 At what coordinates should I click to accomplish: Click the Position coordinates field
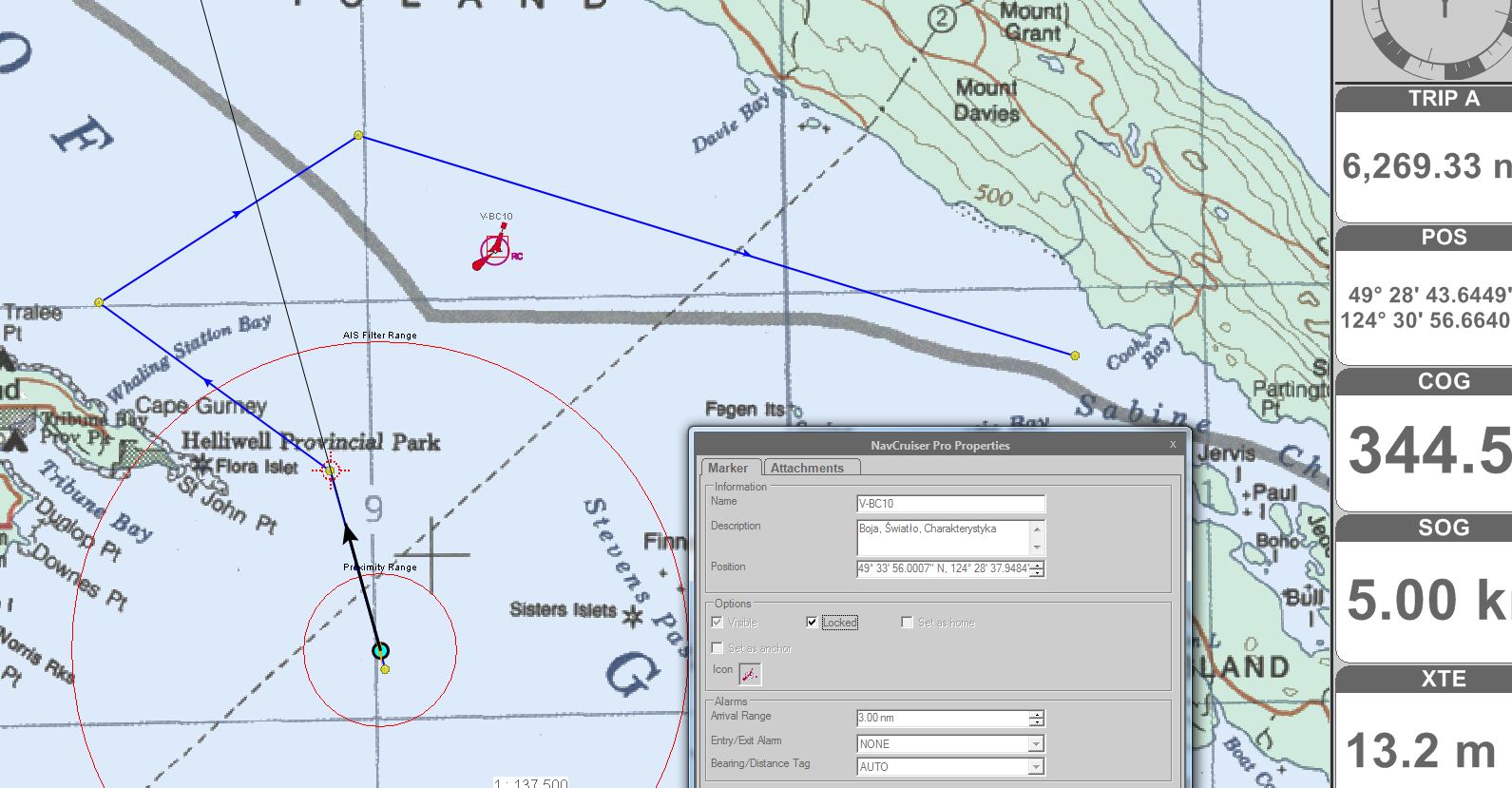pyautogui.click(x=943, y=569)
